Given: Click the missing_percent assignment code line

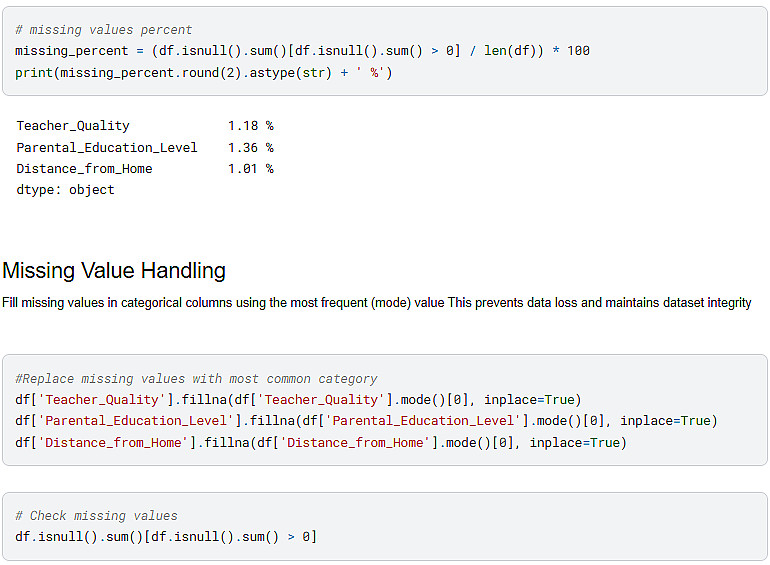Looking at the screenshot, I should 302,51.
